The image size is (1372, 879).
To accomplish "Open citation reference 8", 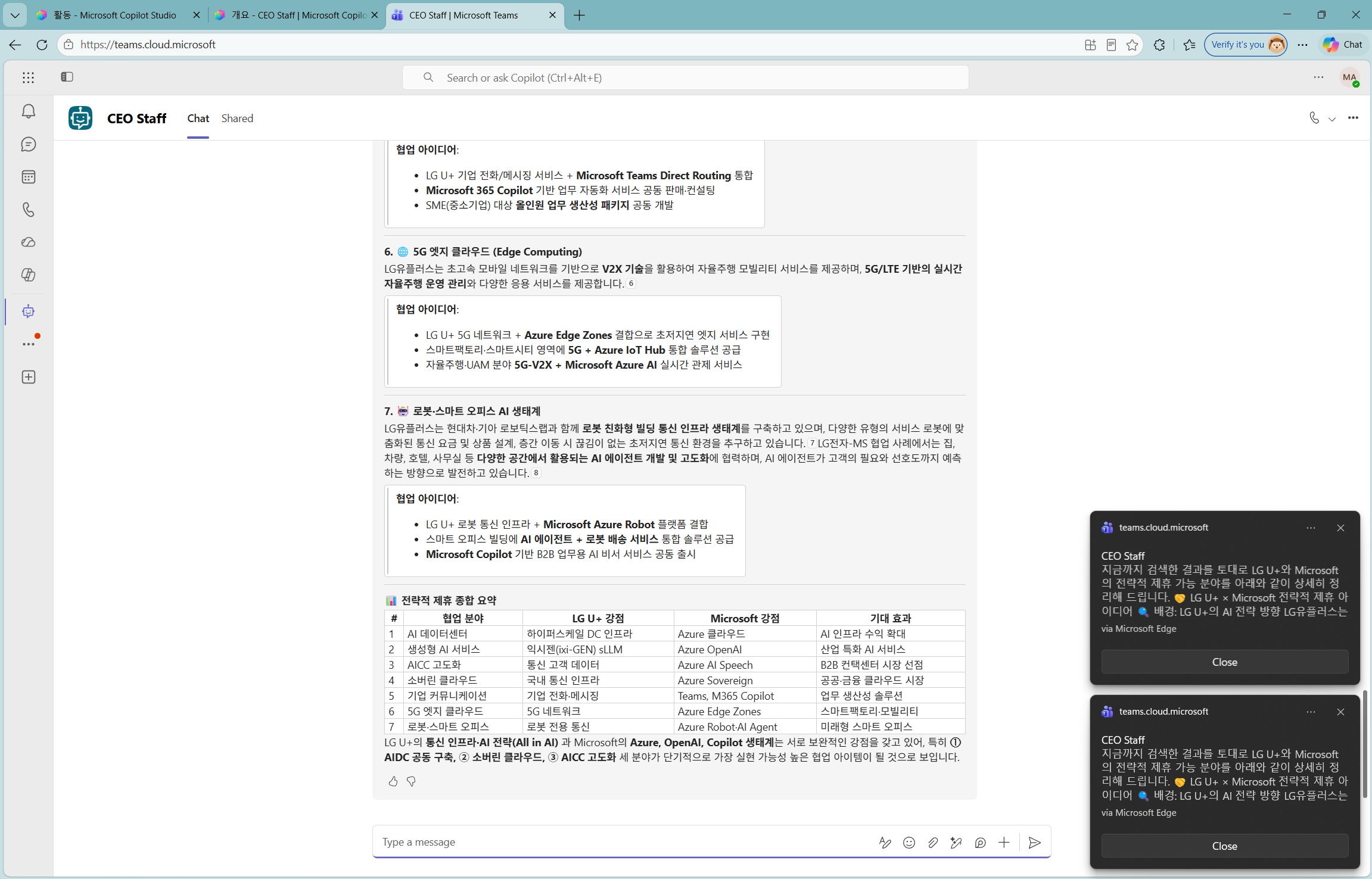I will [536, 473].
